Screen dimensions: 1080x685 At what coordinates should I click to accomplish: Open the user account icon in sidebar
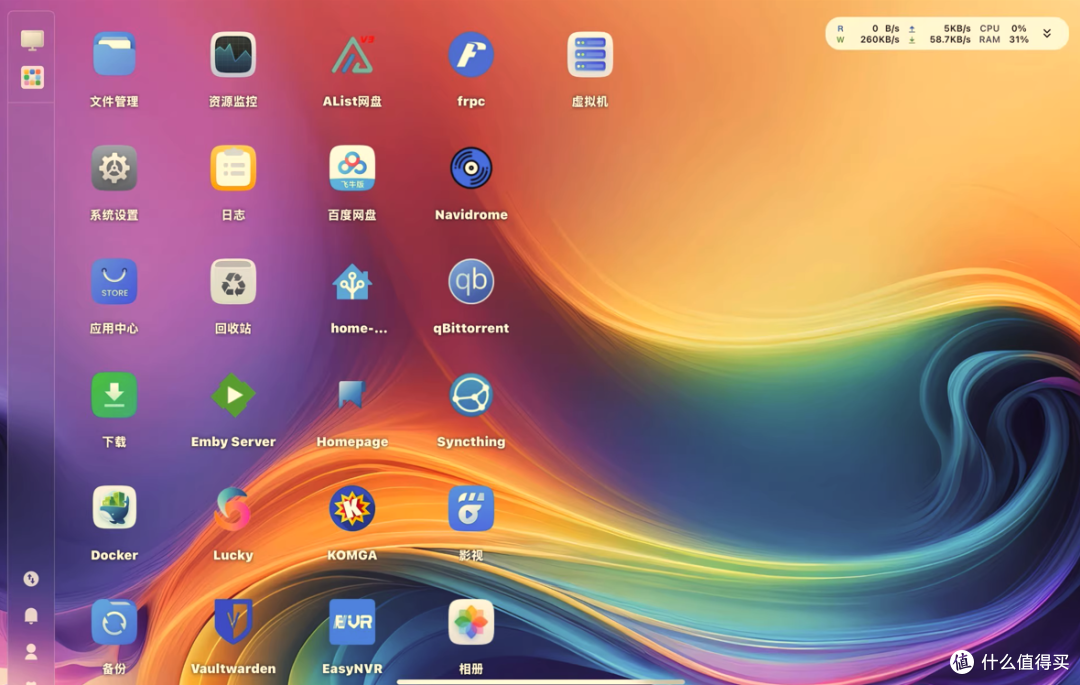point(31,651)
